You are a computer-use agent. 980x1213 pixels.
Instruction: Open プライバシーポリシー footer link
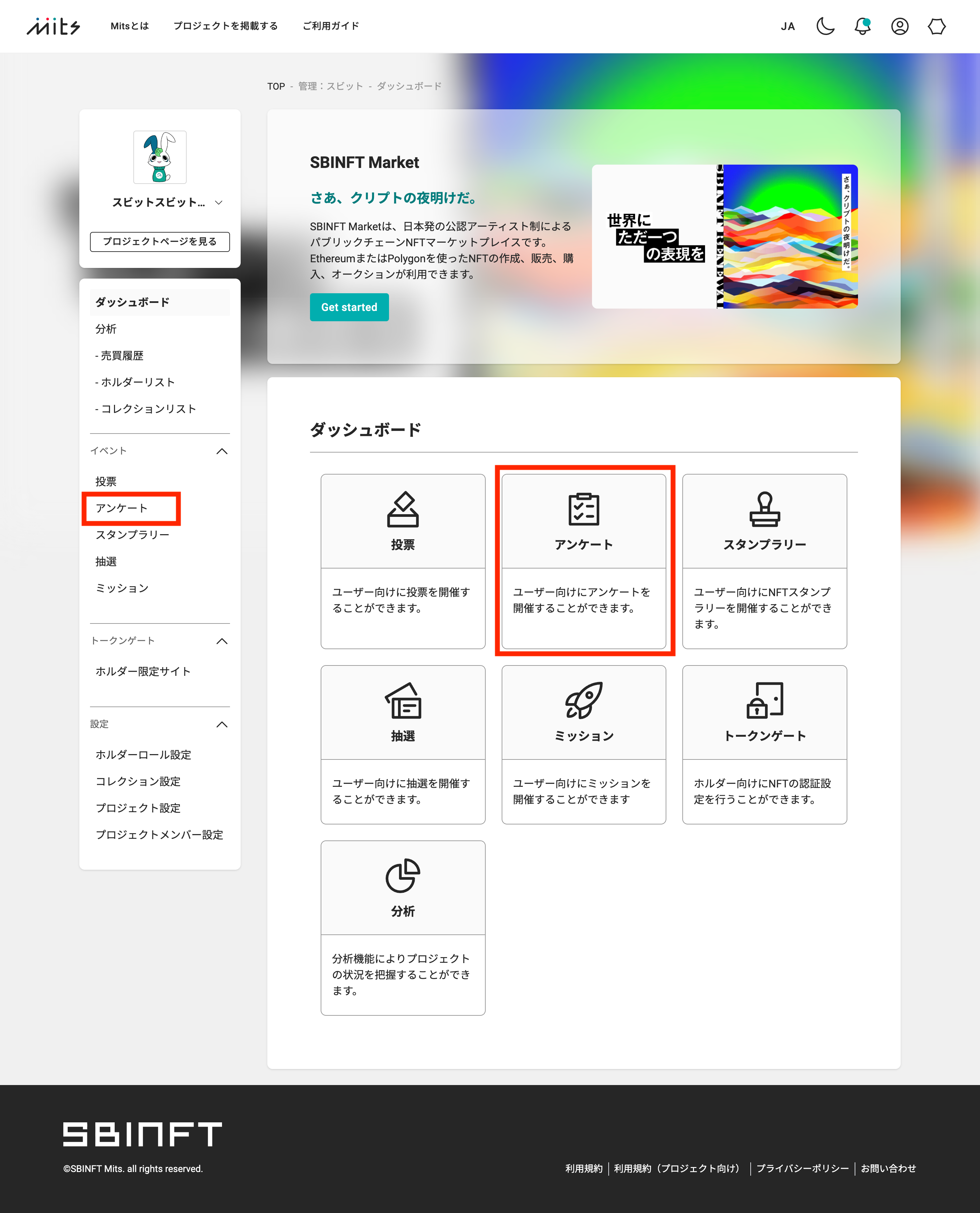[x=803, y=1168]
